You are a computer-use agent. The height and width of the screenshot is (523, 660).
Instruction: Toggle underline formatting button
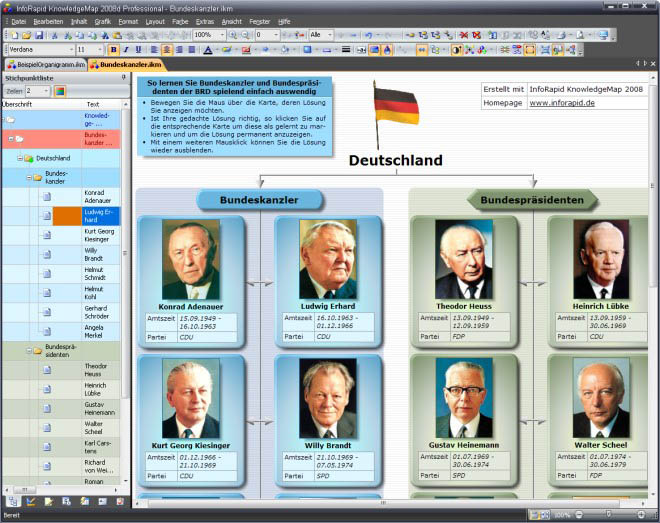[x=139, y=49]
